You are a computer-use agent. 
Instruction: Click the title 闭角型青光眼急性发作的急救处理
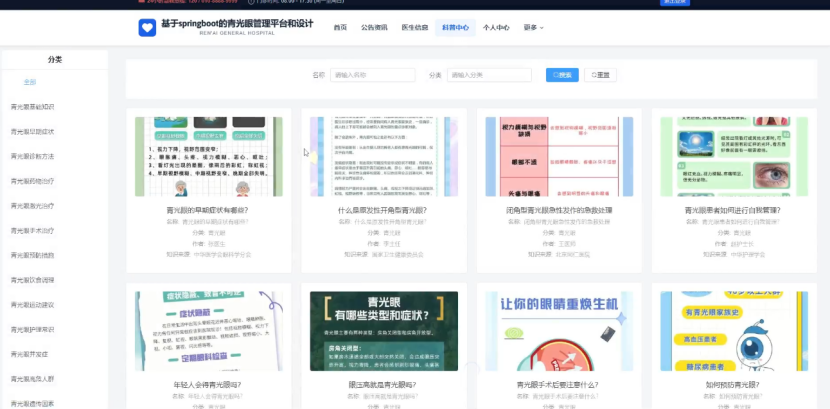tap(559, 210)
